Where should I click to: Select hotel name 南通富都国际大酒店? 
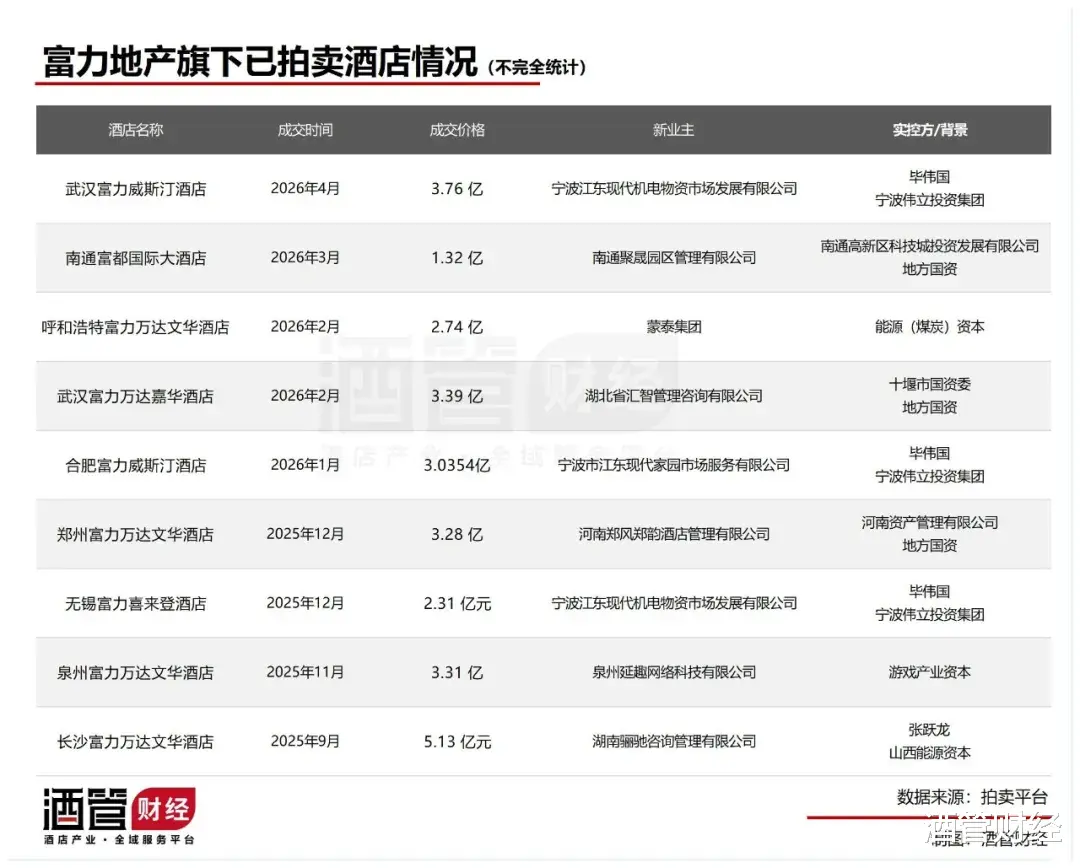[136, 258]
